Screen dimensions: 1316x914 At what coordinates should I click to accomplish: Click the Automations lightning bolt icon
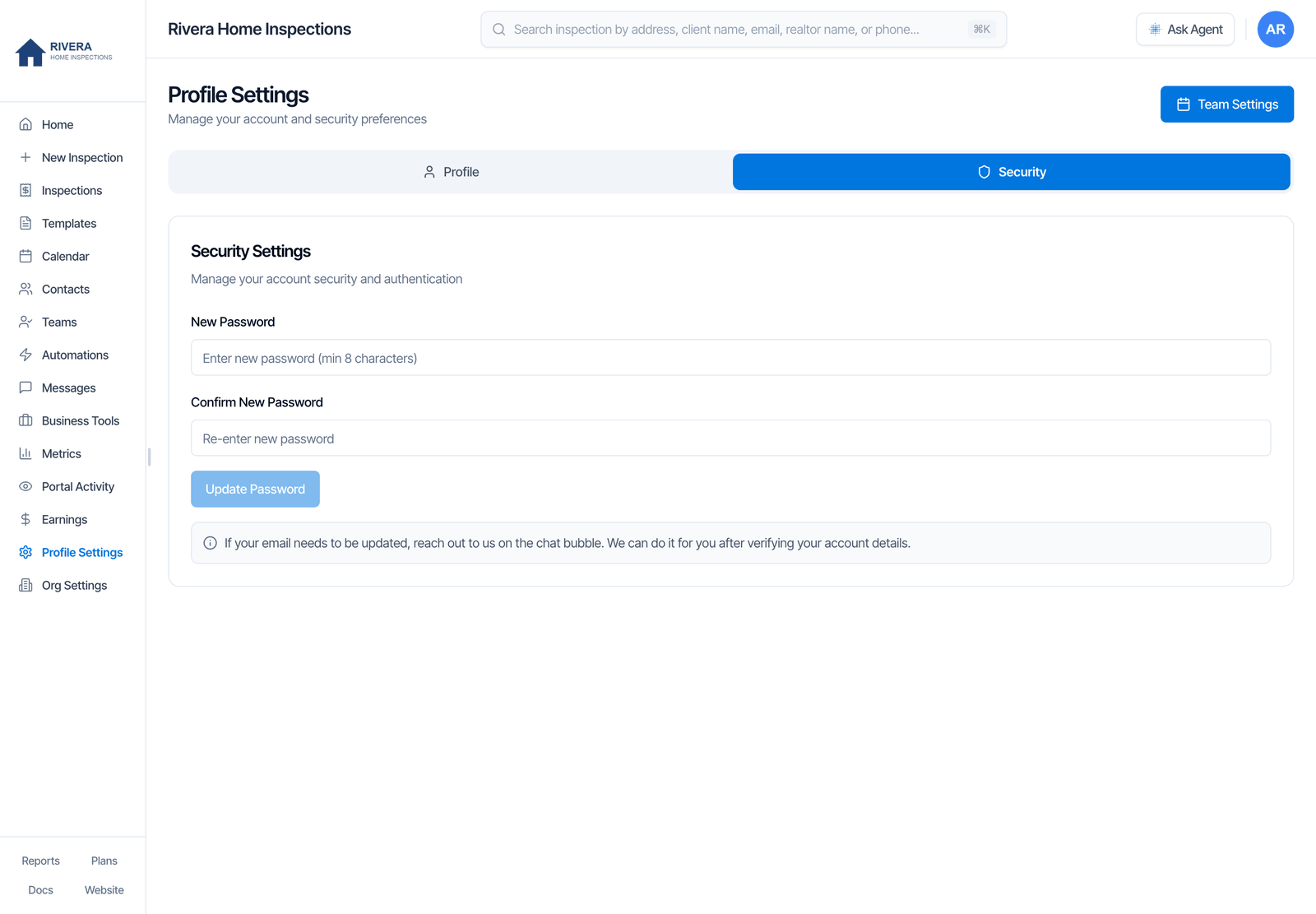pyautogui.click(x=25, y=355)
